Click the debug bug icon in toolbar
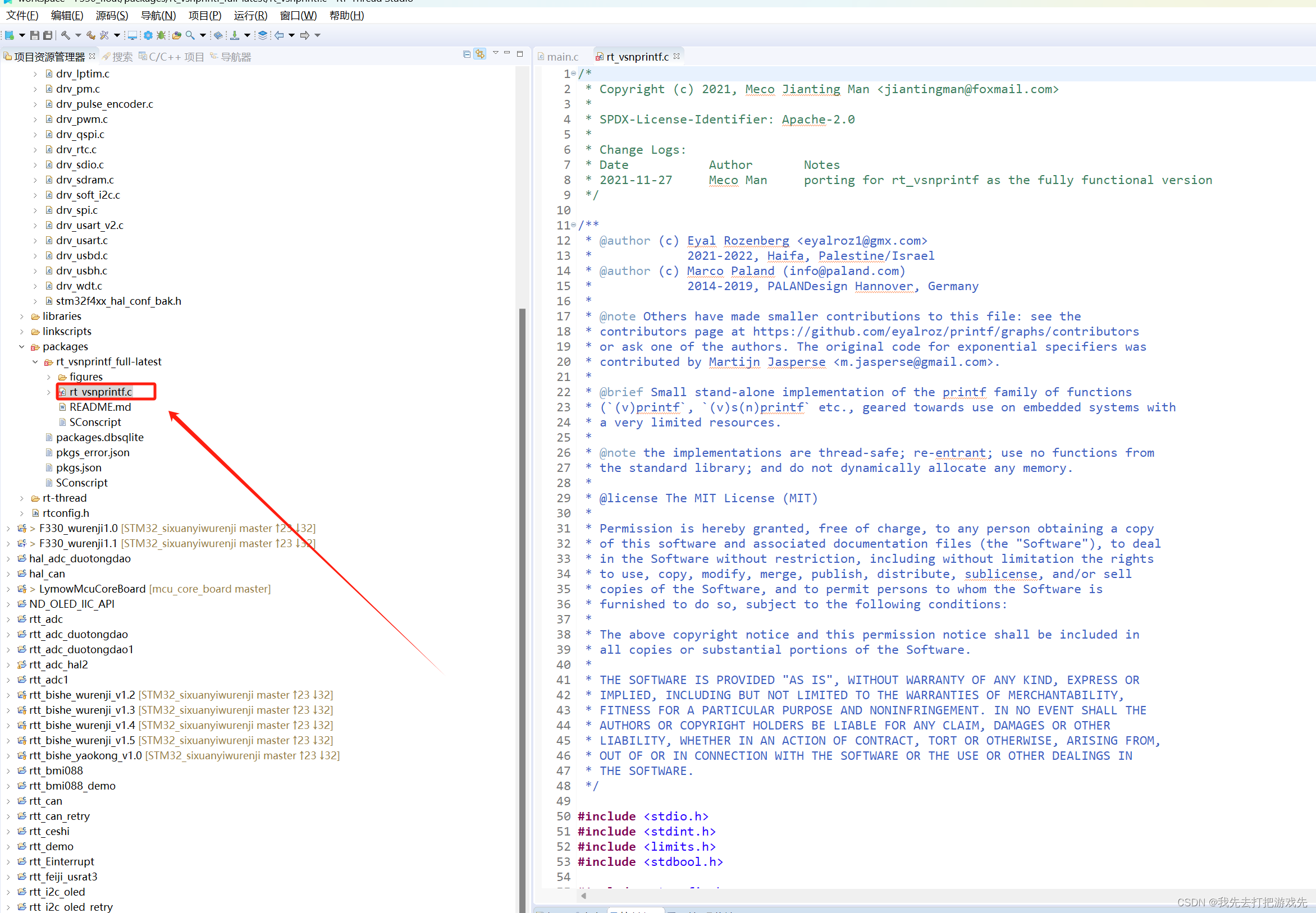Image resolution: width=1316 pixels, height=913 pixels. pos(161,35)
